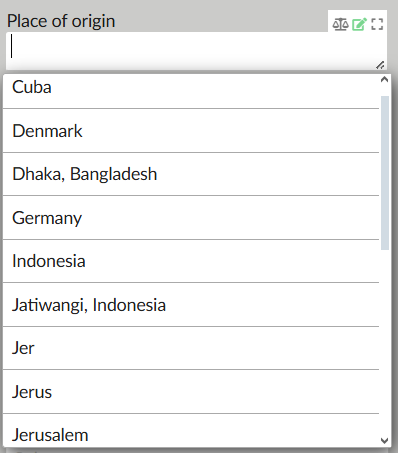Choose Denmark in the origin list
This screenshot has width=398, height=453.
pyautogui.click(x=191, y=131)
